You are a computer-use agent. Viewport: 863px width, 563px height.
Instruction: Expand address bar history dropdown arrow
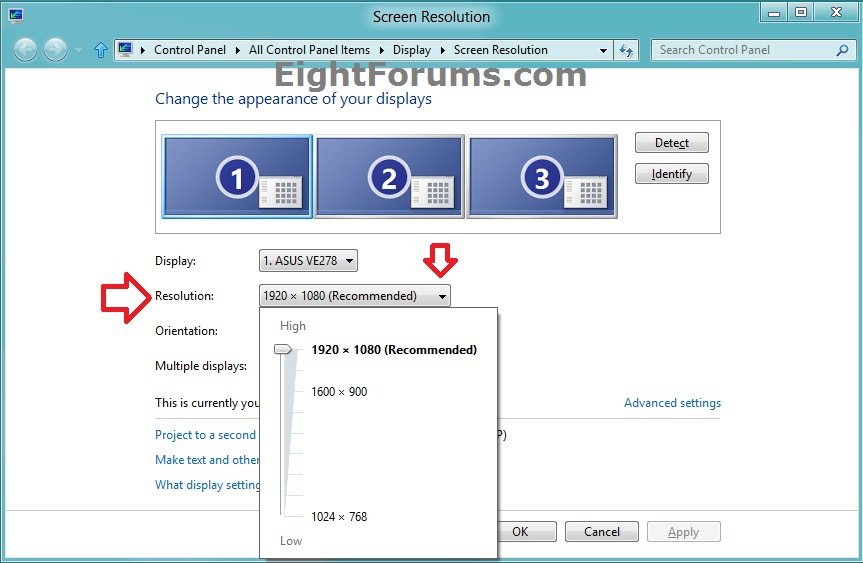(x=603, y=50)
